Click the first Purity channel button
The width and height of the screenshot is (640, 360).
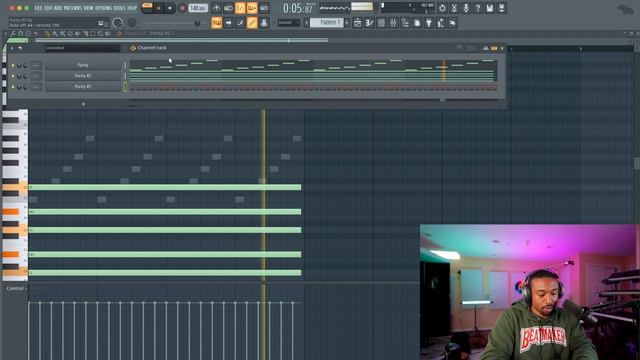pyautogui.click(x=83, y=65)
